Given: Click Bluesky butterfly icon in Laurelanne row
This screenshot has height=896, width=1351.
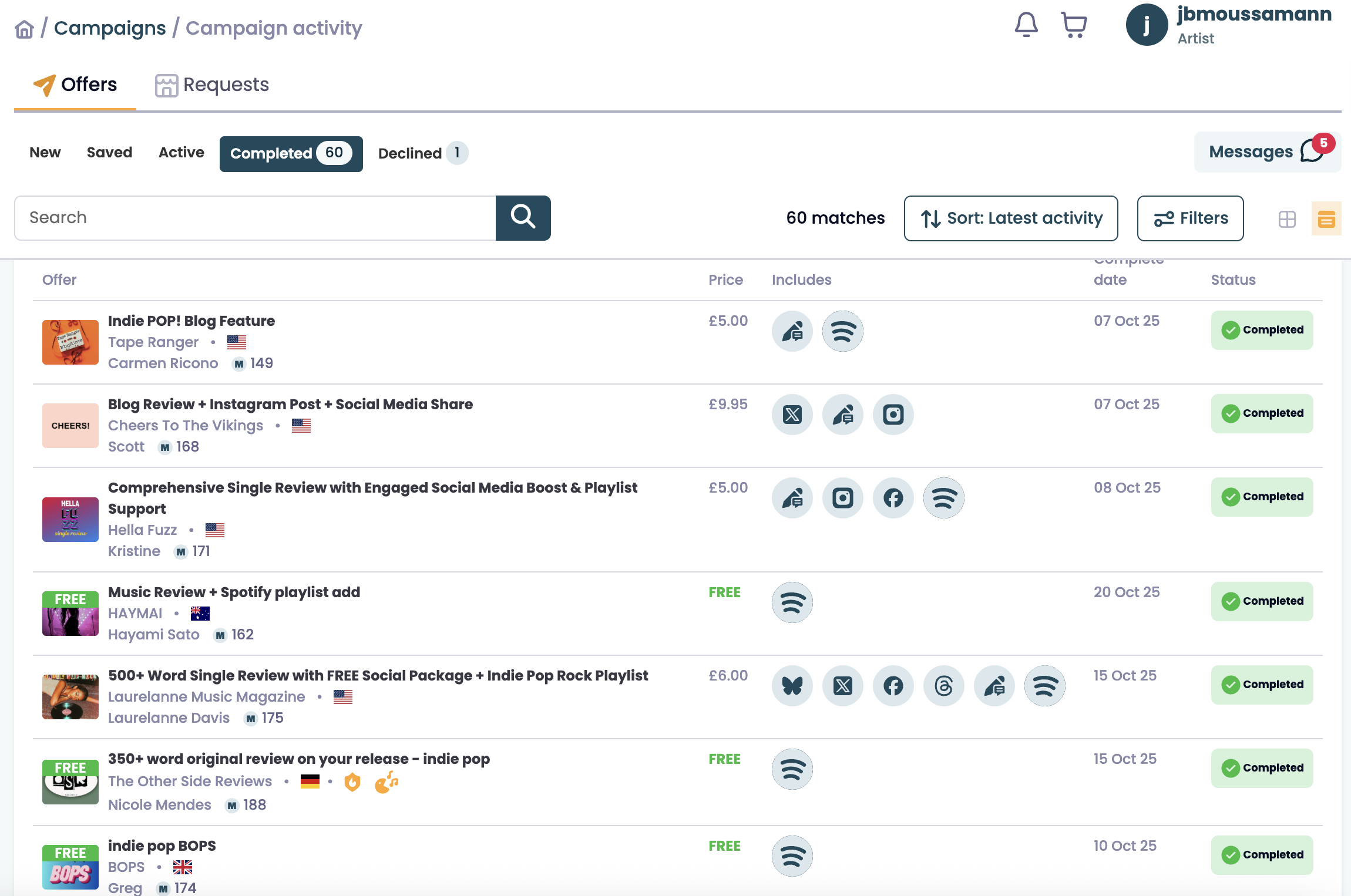Looking at the screenshot, I should (x=792, y=686).
